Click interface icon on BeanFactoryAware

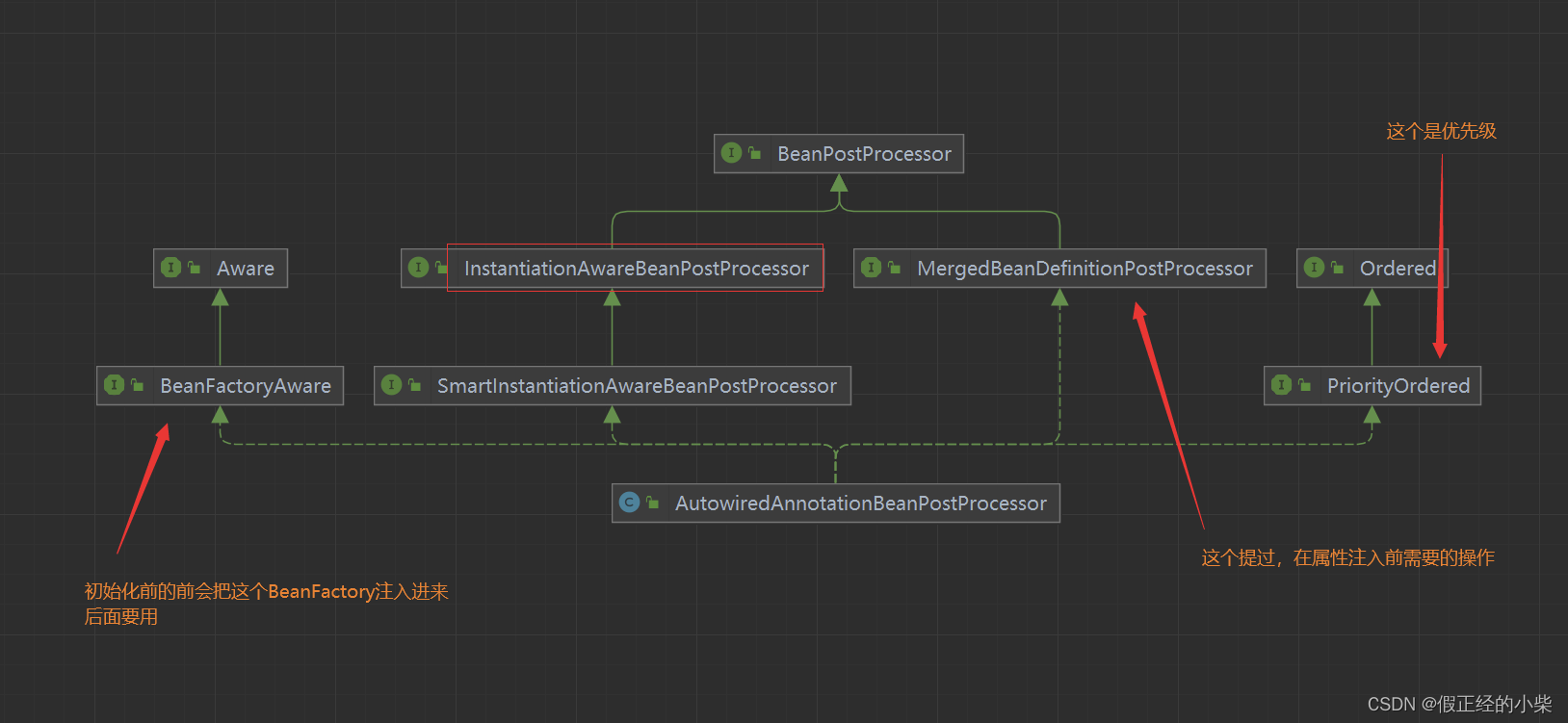pos(114,385)
